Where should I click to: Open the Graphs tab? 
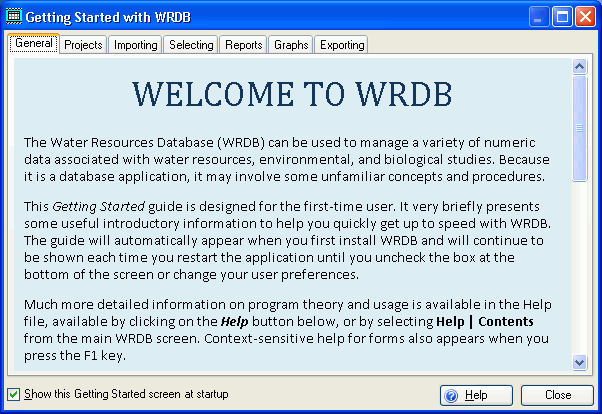tap(291, 45)
